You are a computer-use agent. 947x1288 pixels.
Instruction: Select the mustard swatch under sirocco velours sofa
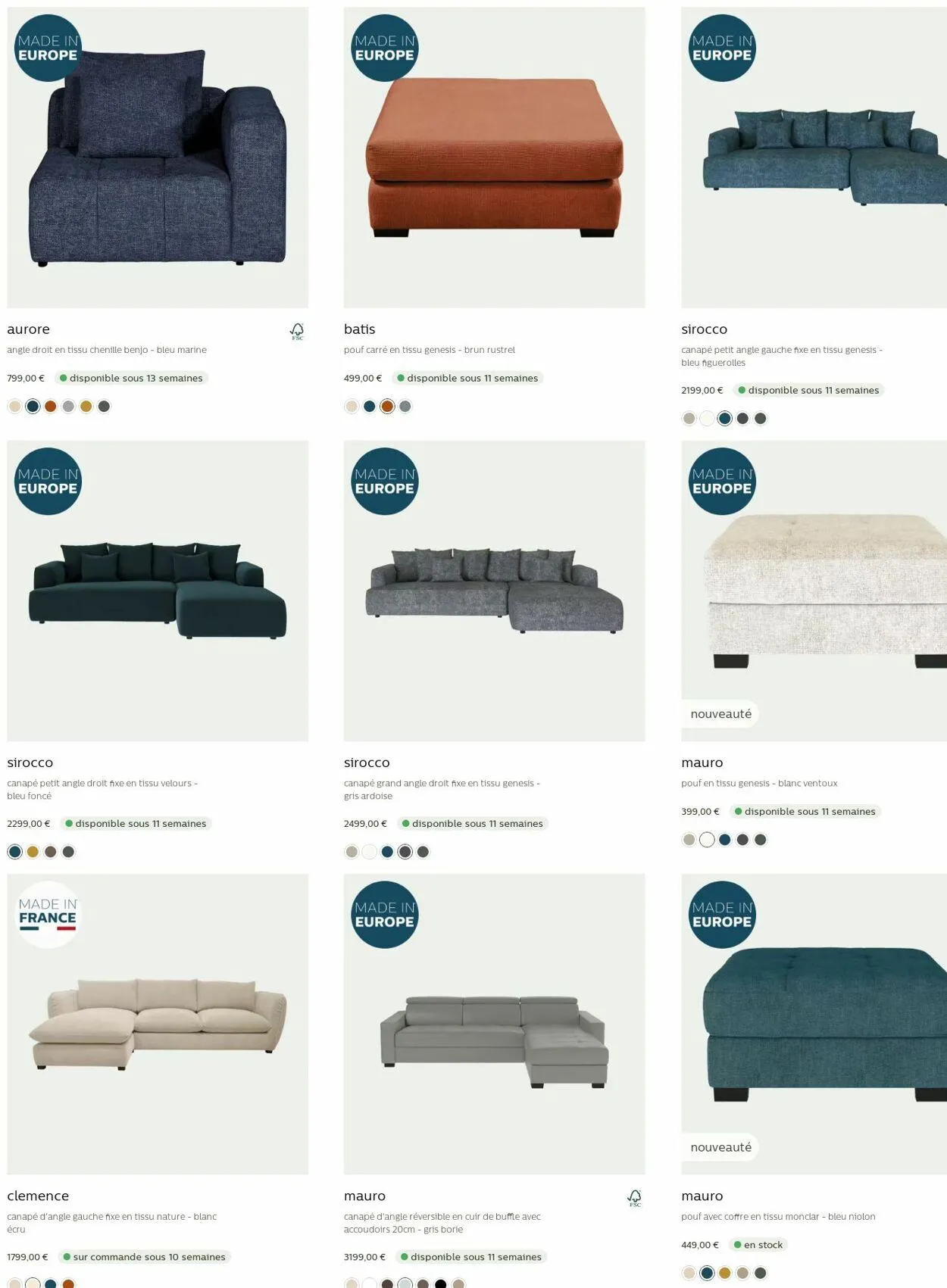pyautogui.click(x=33, y=852)
